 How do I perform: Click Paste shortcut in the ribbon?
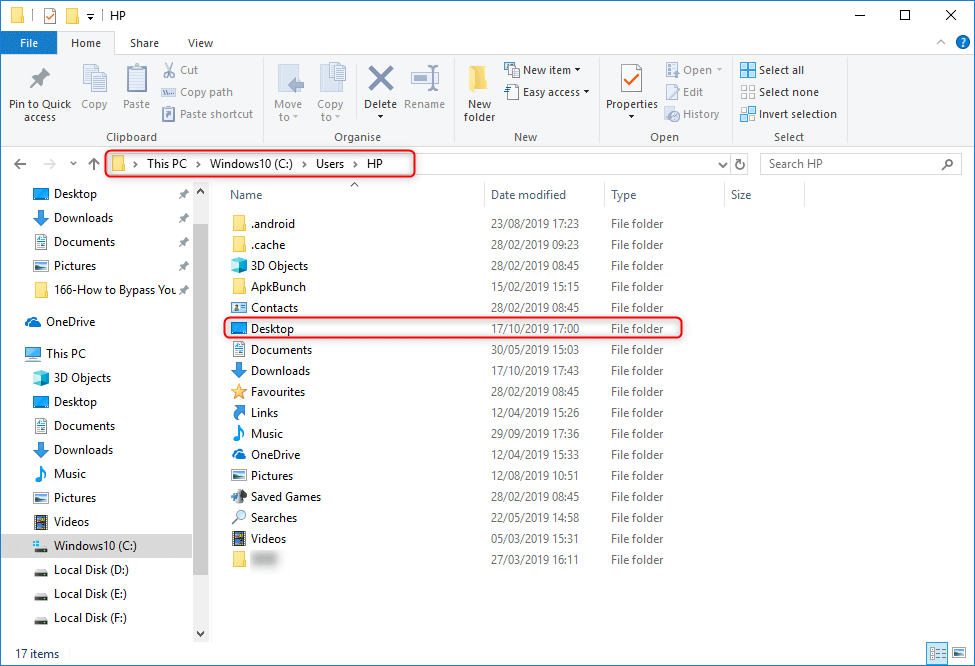(208, 114)
